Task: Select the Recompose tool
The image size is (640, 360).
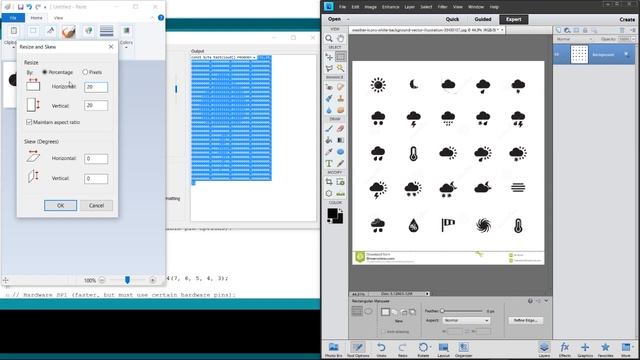Action: click(x=340, y=182)
